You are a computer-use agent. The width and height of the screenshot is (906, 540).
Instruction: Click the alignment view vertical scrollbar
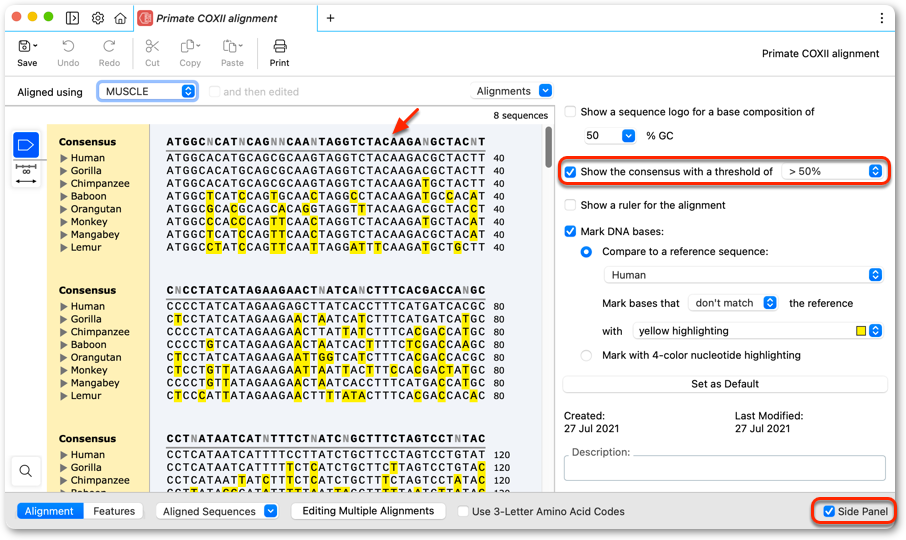pos(548,147)
